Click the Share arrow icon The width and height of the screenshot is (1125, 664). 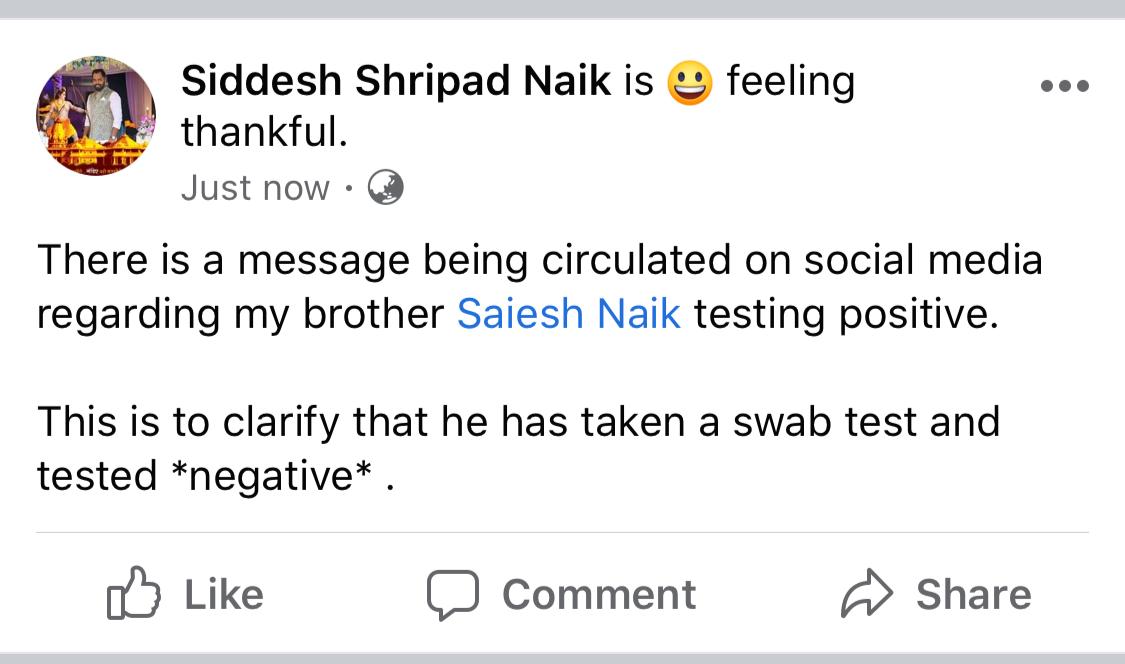pyautogui.click(x=866, y=594)
